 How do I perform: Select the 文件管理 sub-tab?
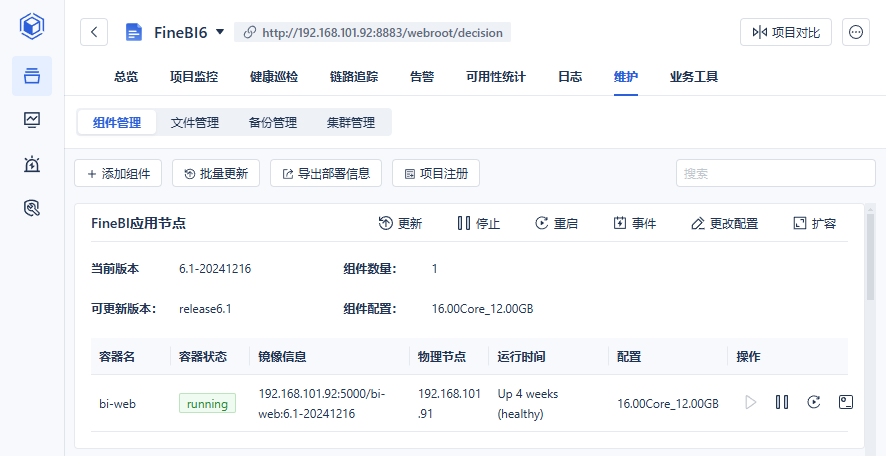pyautogui.click(x=195, y=123)
